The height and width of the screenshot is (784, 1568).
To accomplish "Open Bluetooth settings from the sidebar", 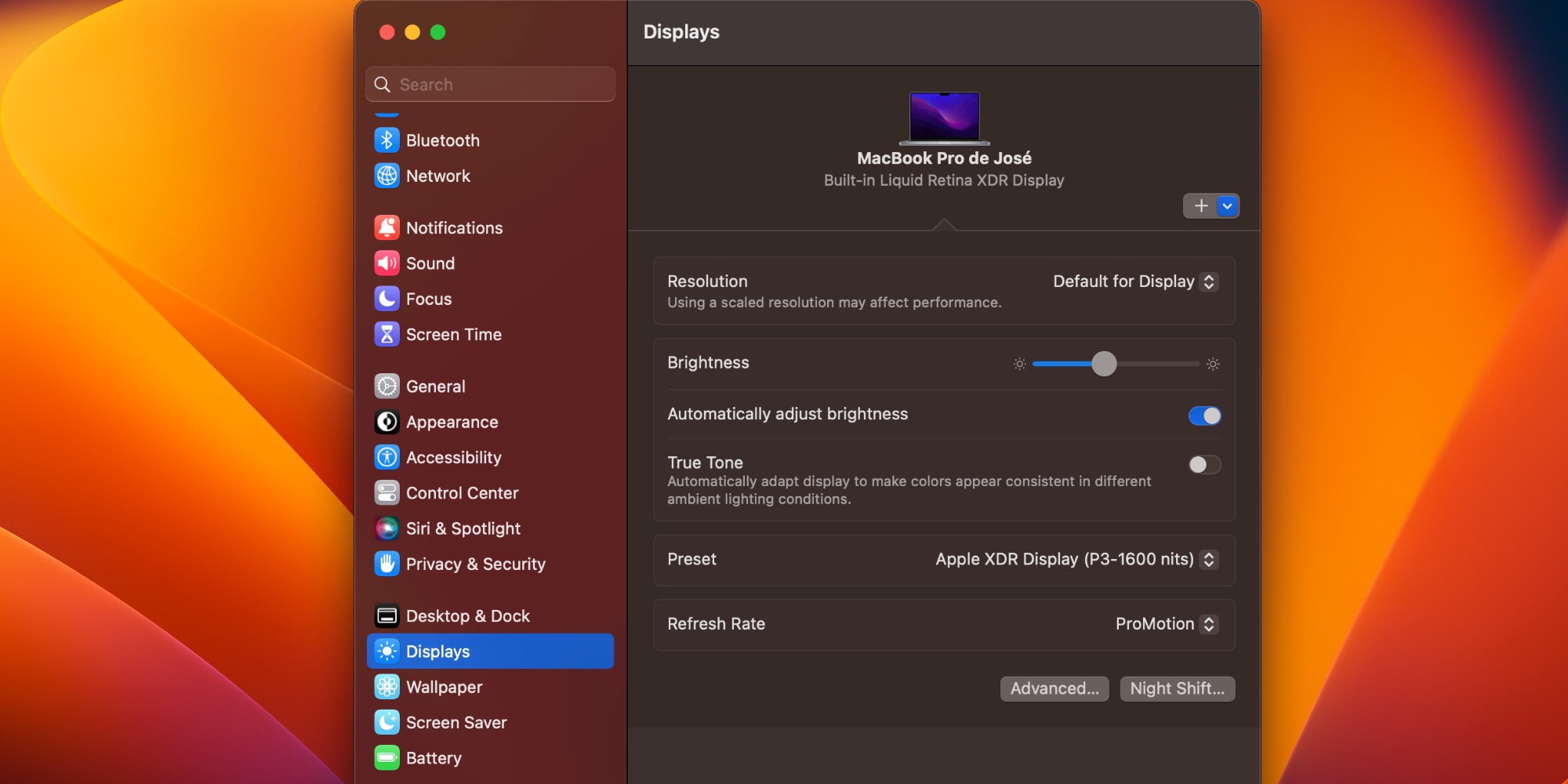I will 442,140.
